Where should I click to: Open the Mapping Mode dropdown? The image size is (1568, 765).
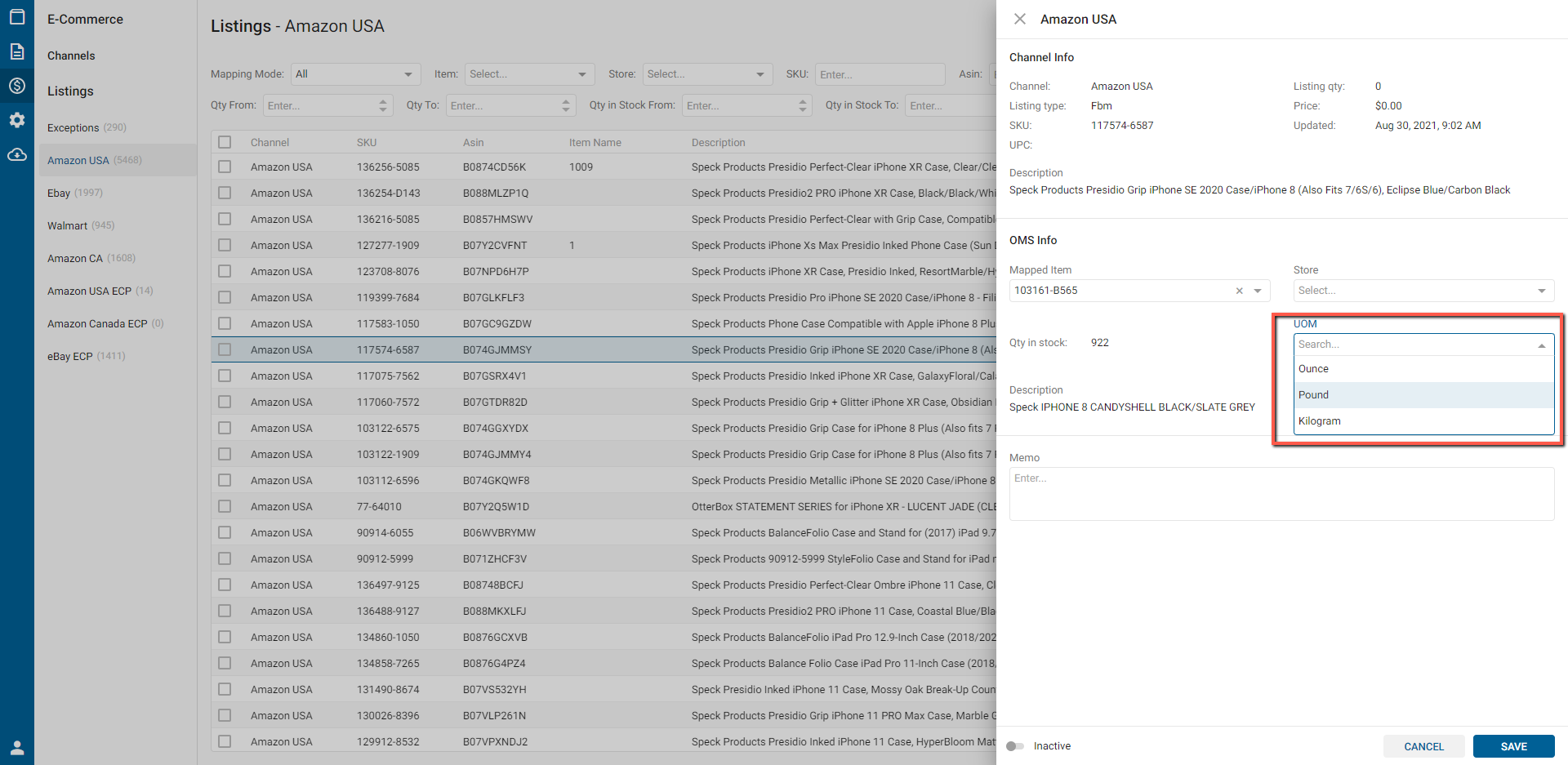point(355,74)
